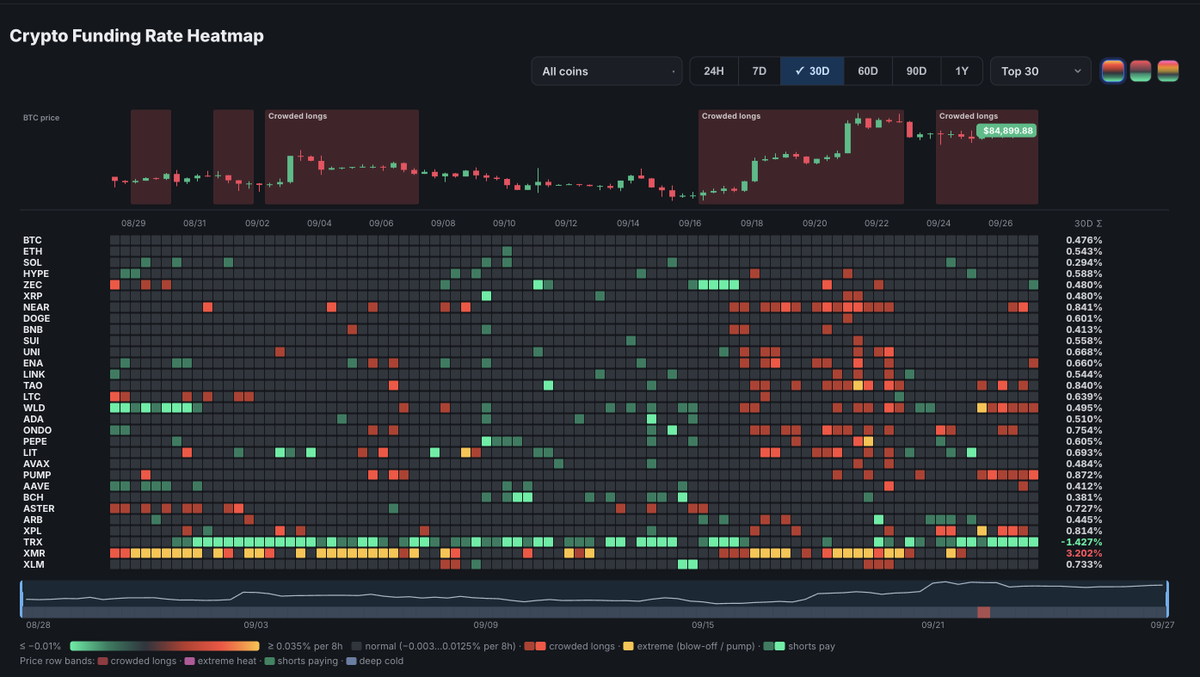The image size is (1200, 677).
Task: Select the ENA row label
Action: 32,363
